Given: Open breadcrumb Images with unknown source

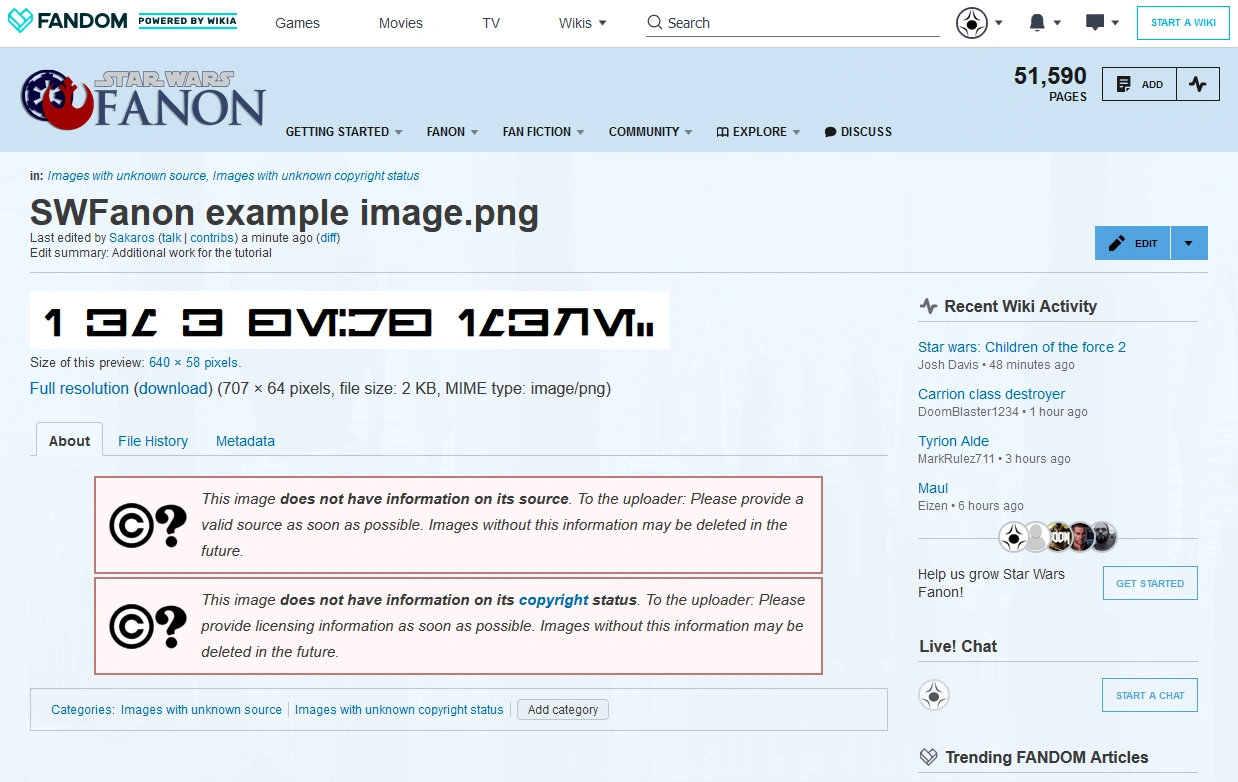Looking at the screenshot, I should (127, 176).
